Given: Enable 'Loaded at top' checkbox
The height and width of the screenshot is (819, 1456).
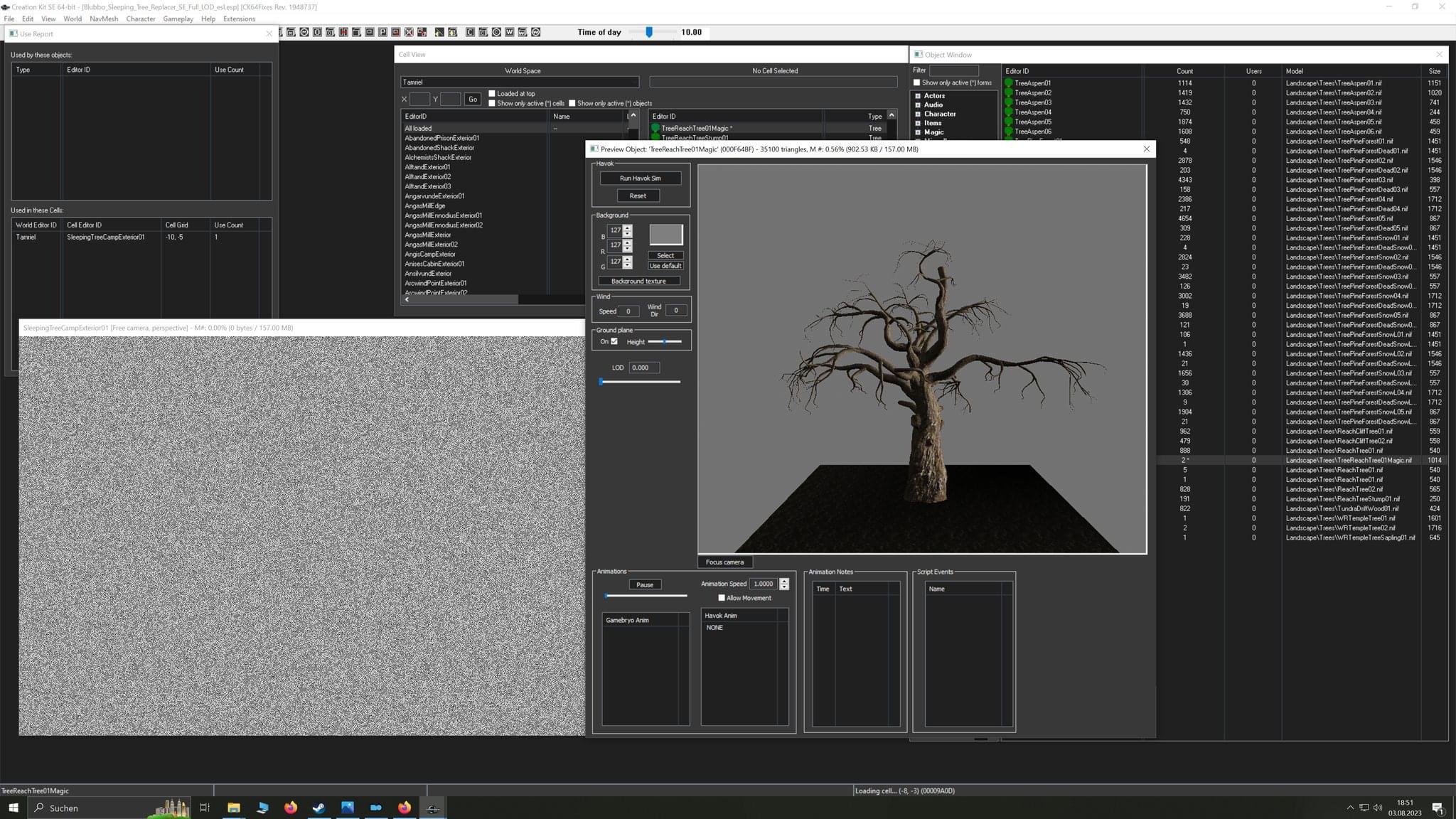Looking at the screenshot, I should tap(492, 94).
